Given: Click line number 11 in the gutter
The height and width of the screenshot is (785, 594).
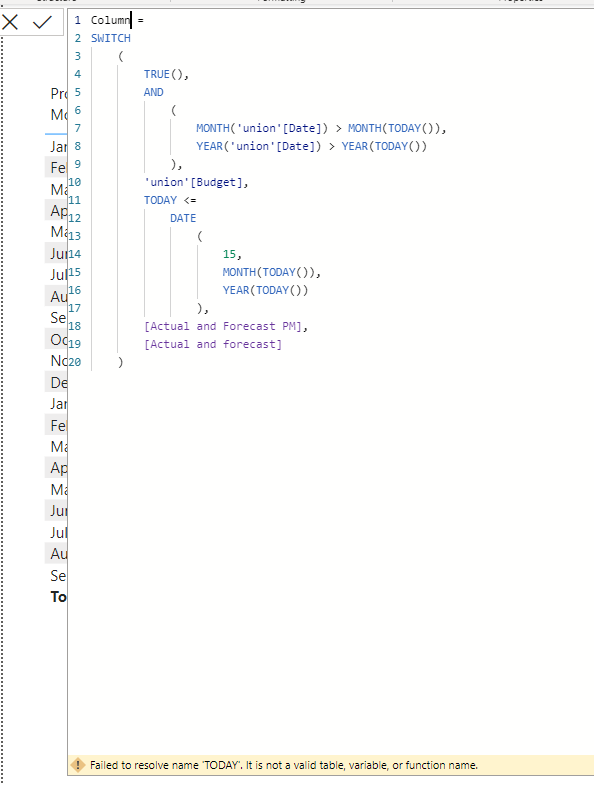Looking at the screenshot, I should pos(75,200).
